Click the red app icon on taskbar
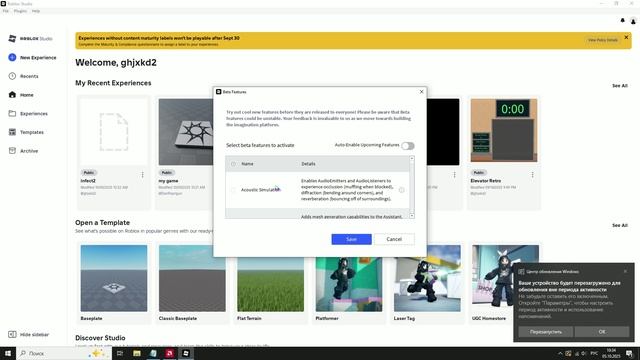640x360 pixels. click(x=169, y=353)
